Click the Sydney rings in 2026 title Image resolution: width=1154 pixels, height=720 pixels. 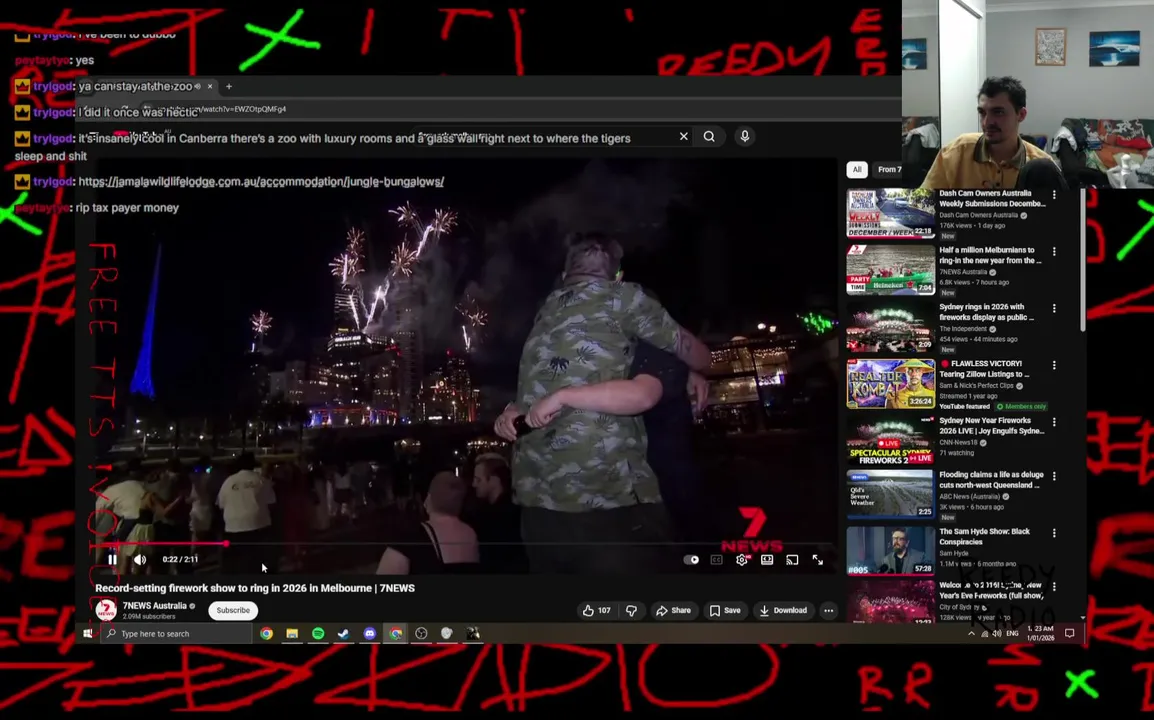[x=986, y=312]
